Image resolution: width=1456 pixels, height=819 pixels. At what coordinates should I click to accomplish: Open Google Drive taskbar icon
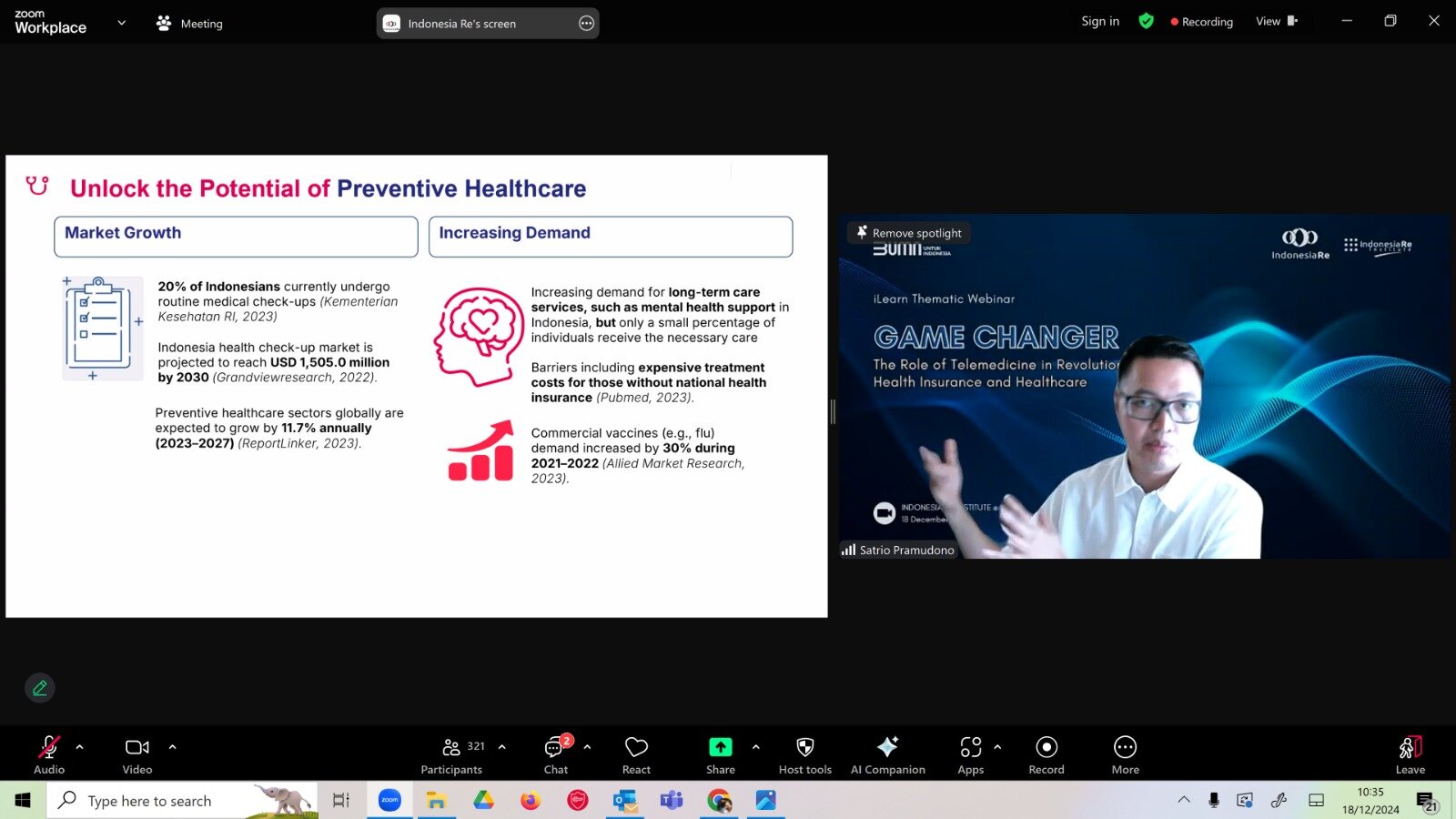click(x=483, y=800)
